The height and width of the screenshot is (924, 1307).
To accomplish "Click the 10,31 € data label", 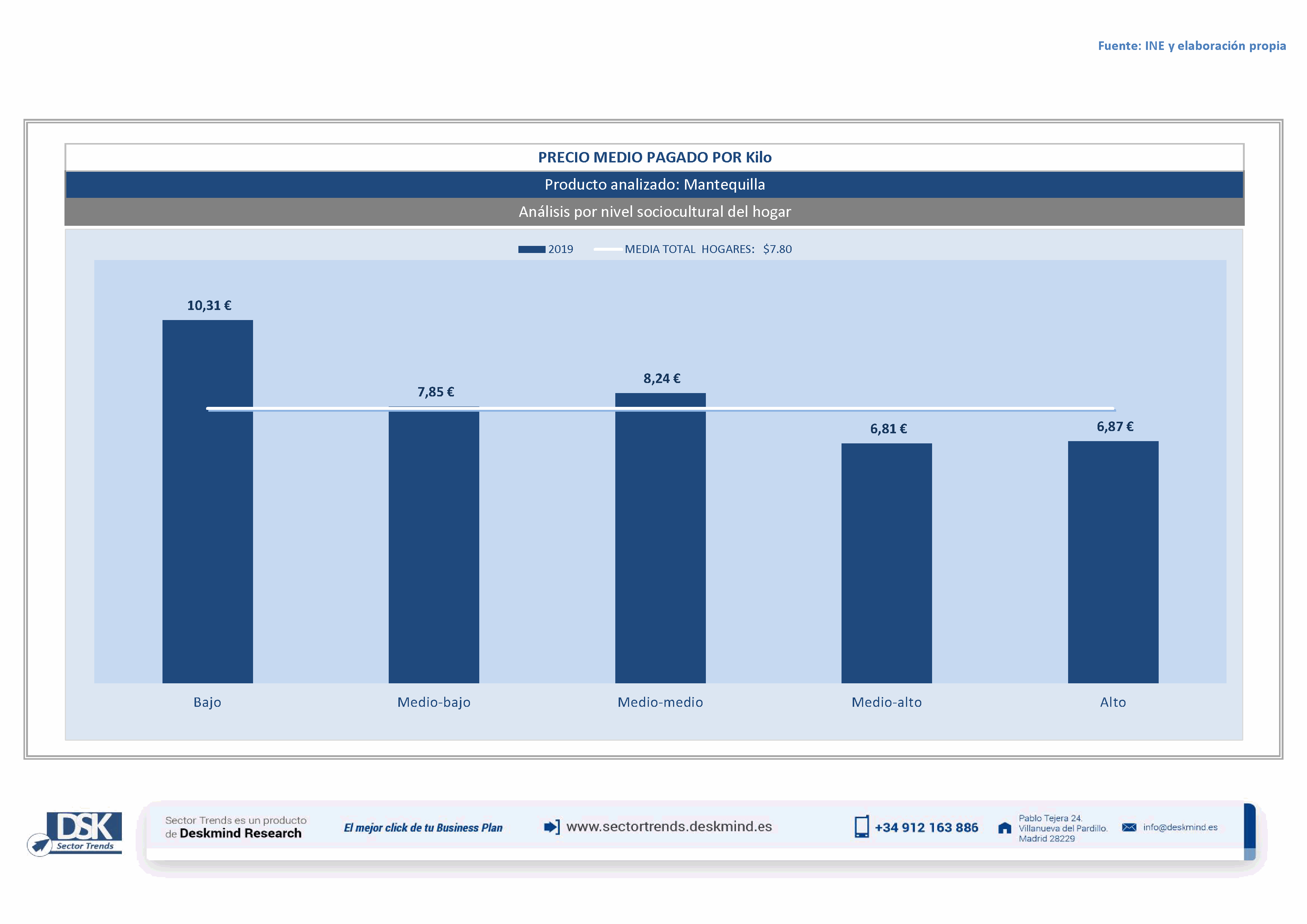I will point(209,306).
